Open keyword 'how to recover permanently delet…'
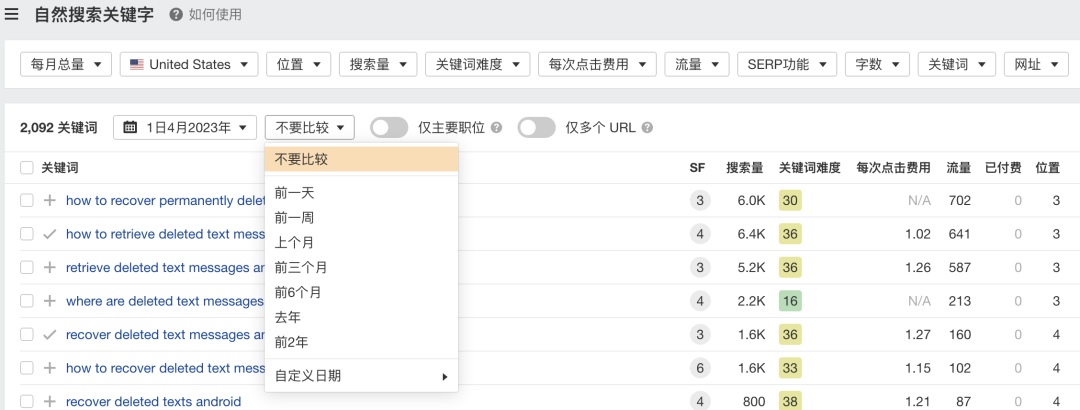This screenshot has width=1080, height=410. 165,201
